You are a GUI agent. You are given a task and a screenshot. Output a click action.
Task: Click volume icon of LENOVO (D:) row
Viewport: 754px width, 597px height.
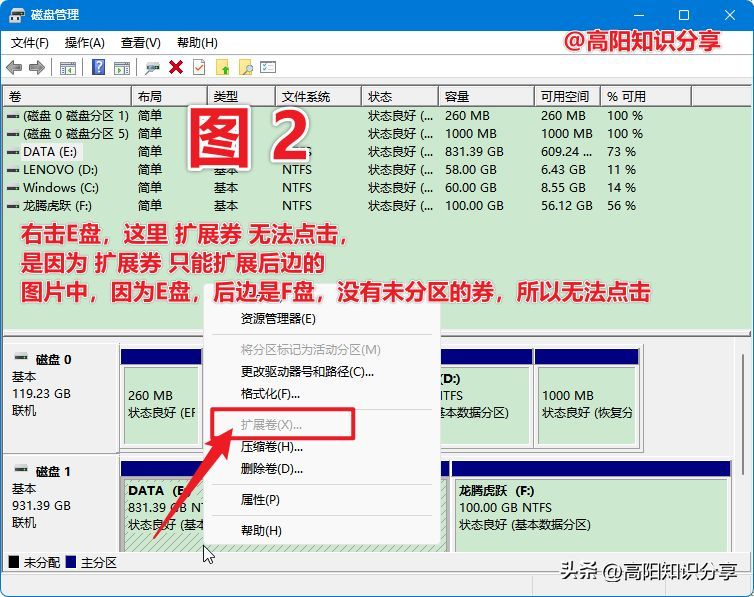tap(13, 170)
